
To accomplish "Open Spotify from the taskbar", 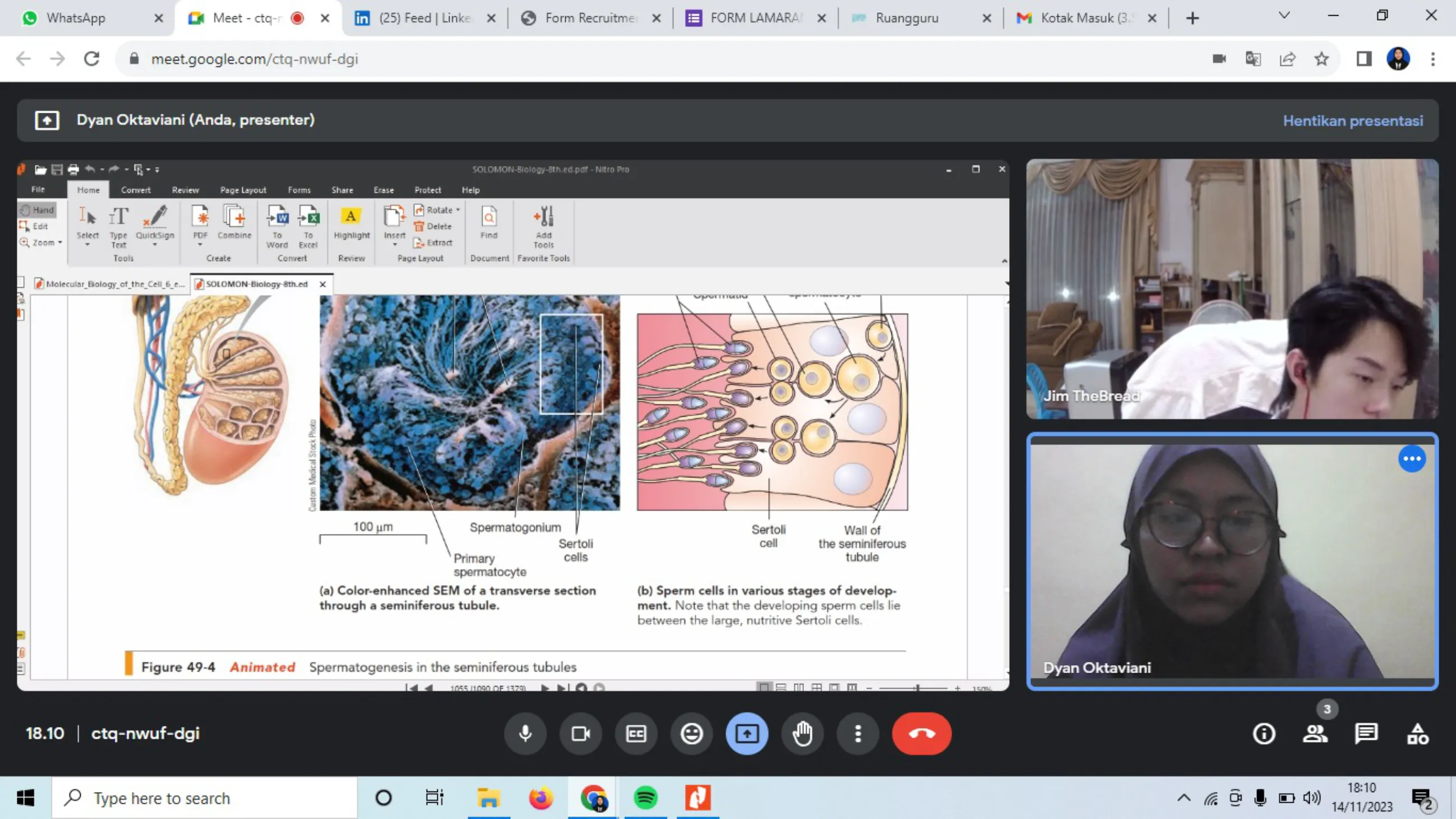I will click(645, 798).
